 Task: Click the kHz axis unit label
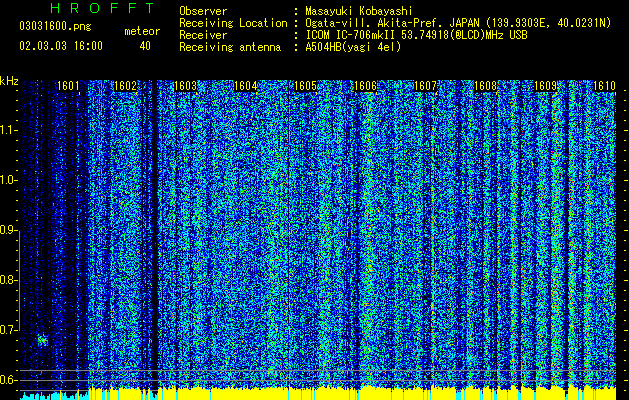9,81
